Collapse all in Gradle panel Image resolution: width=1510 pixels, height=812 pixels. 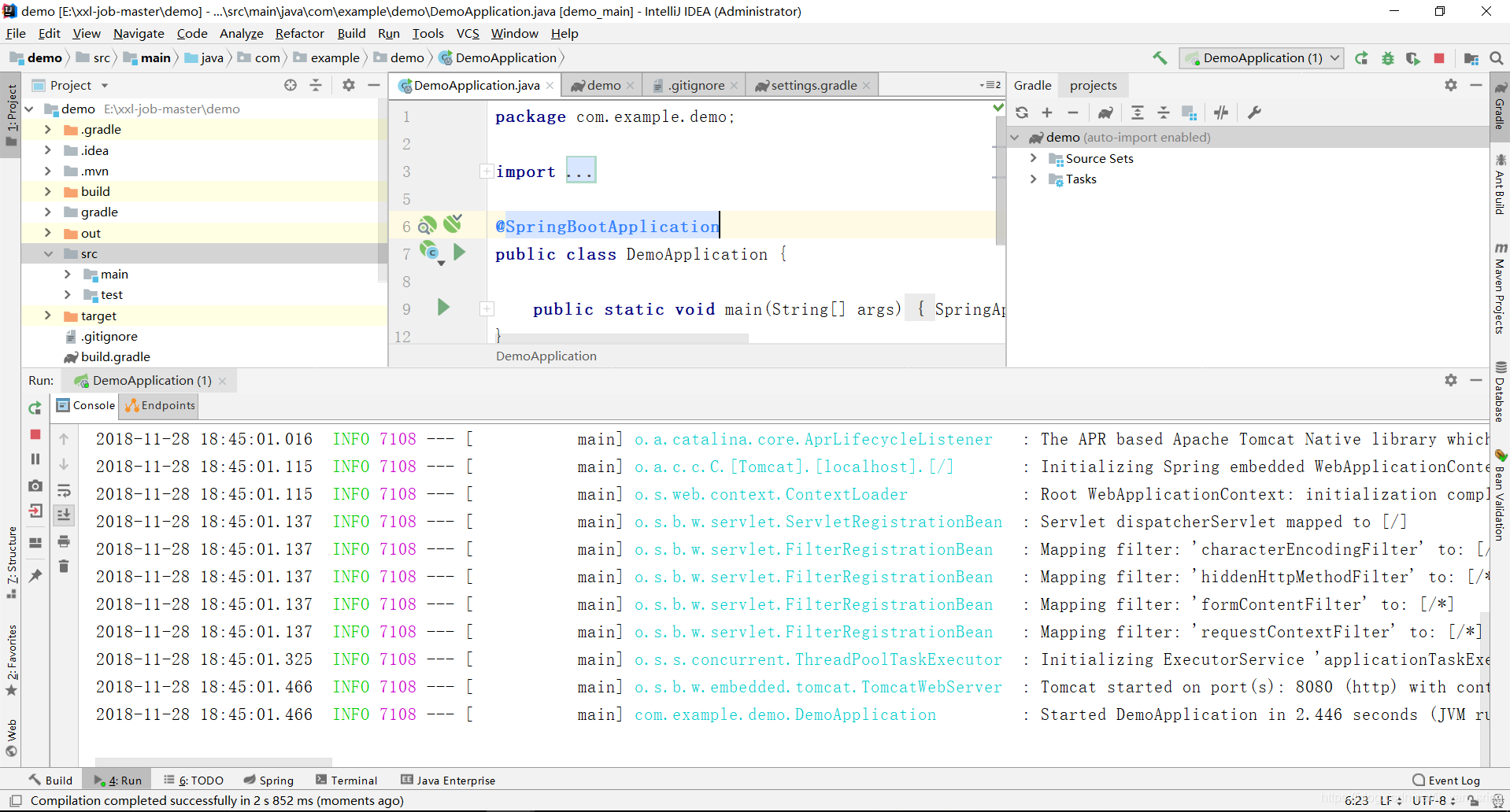coord(1164,113)
